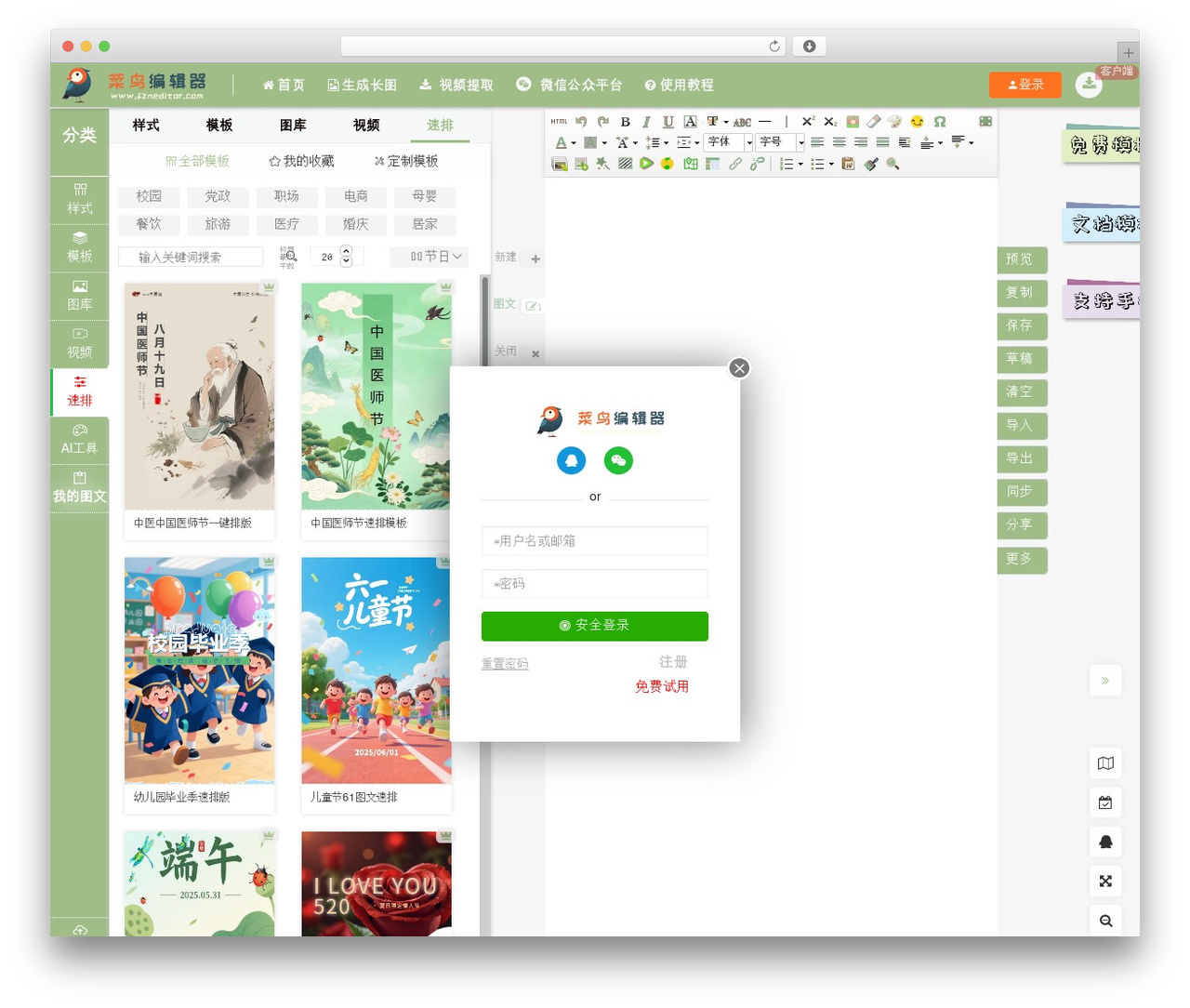Toggle superscript formatting

808,122
